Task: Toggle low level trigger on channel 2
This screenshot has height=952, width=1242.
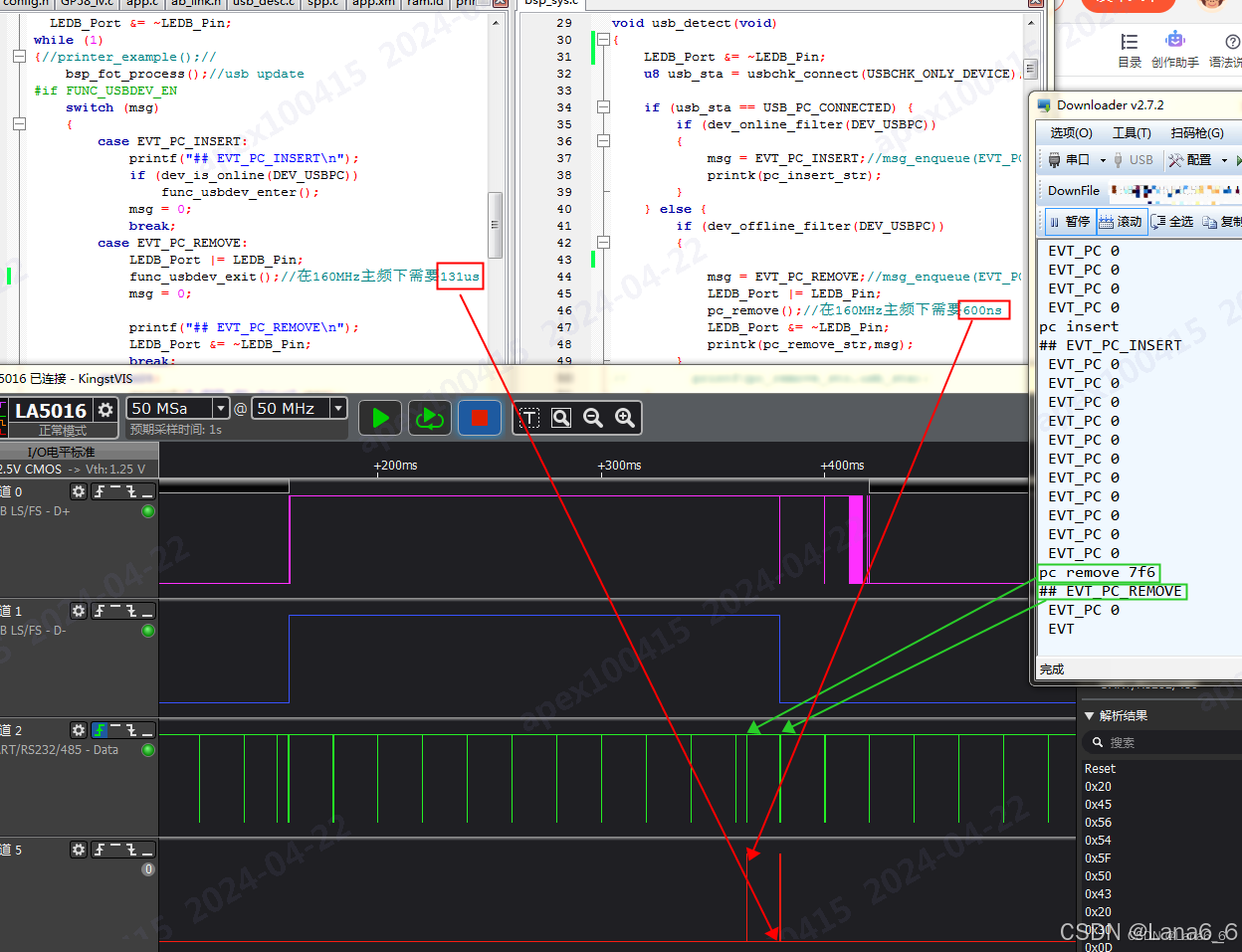Action: pyautogui.click(x=147, y=730)
